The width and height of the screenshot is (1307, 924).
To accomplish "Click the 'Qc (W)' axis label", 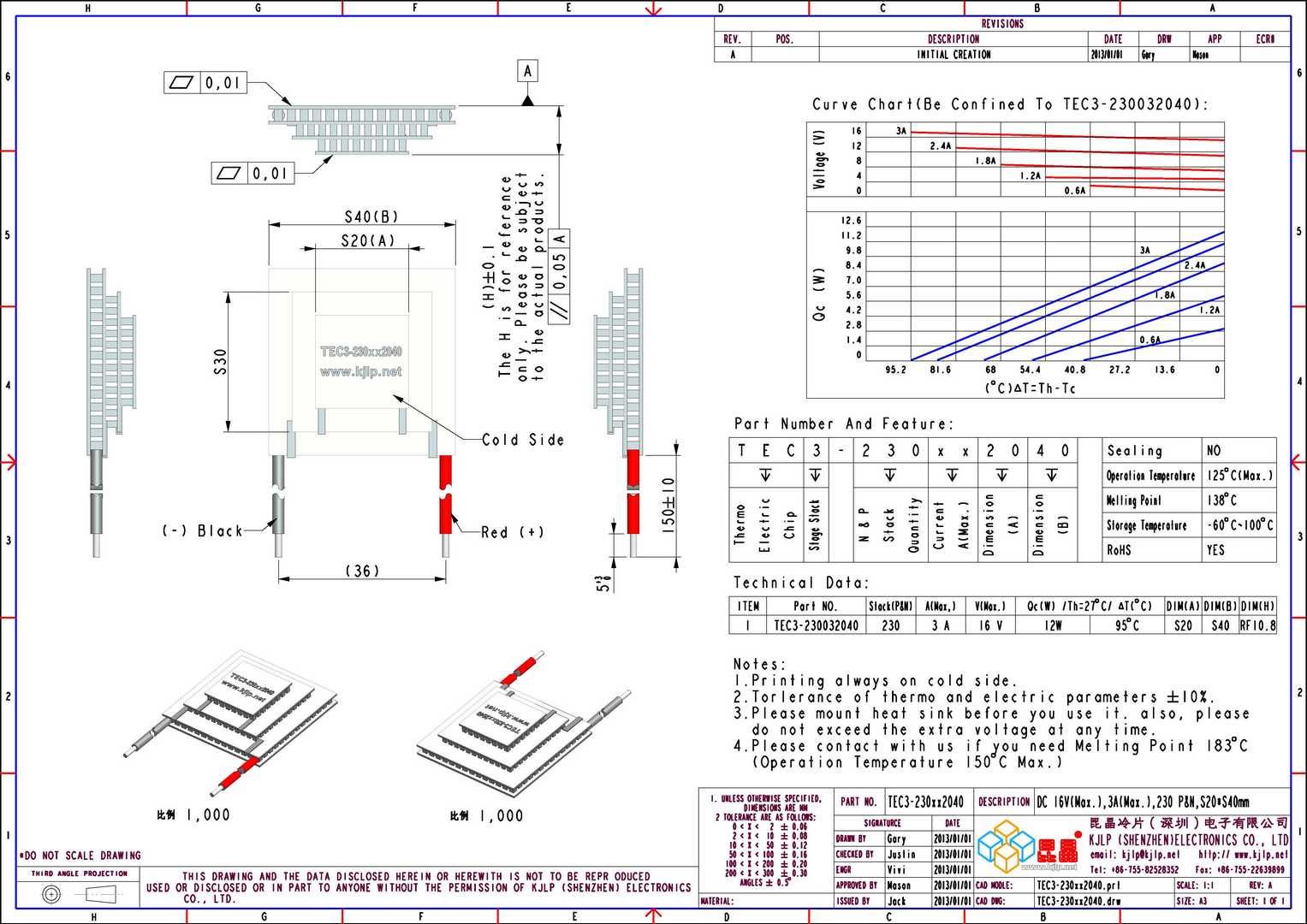I will coord(819,295).
